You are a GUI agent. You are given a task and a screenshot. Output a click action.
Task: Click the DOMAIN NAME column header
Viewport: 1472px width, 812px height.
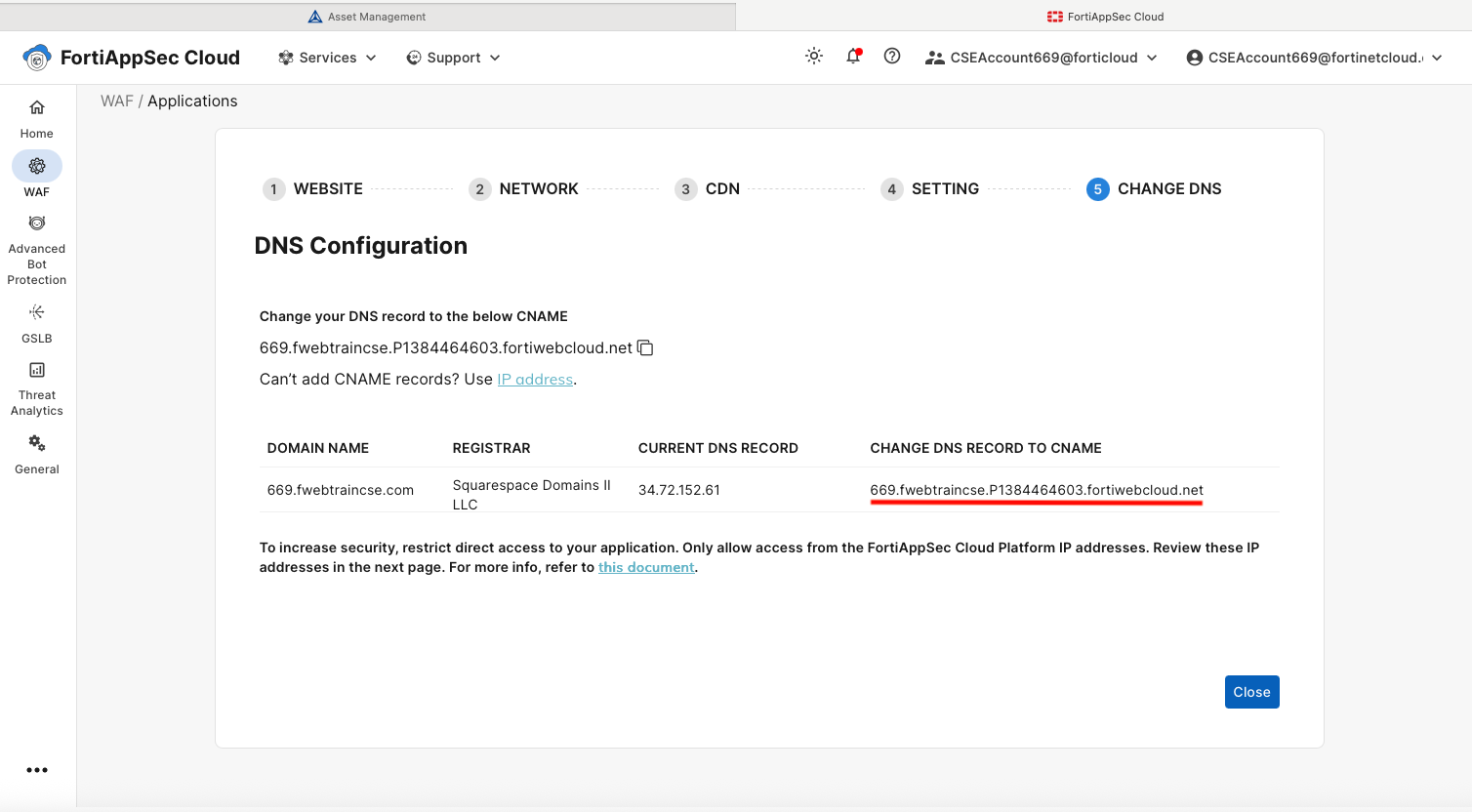click(x=318, y=448)
